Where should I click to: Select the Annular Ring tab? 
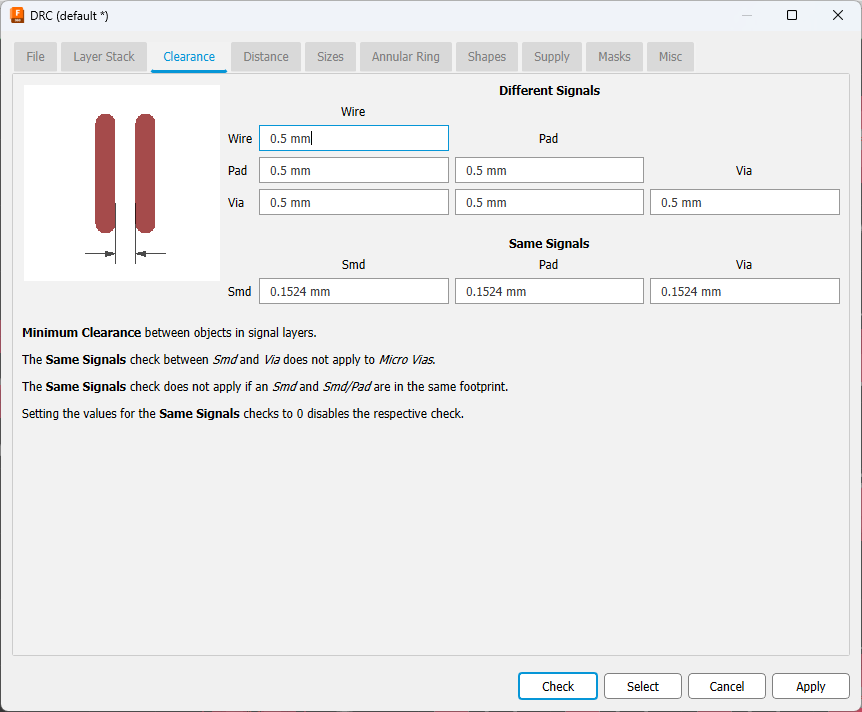[406, 57]
